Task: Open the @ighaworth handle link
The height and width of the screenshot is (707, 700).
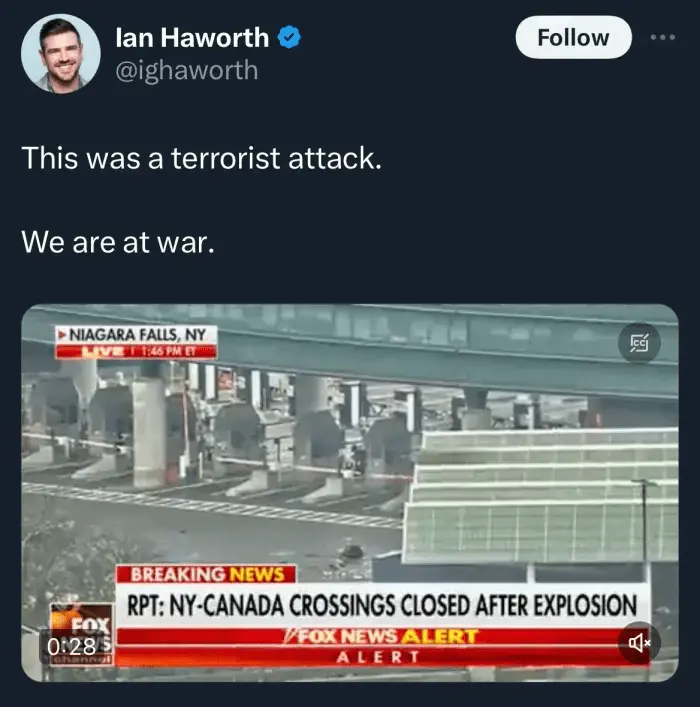Action: [x=187, y=71]
